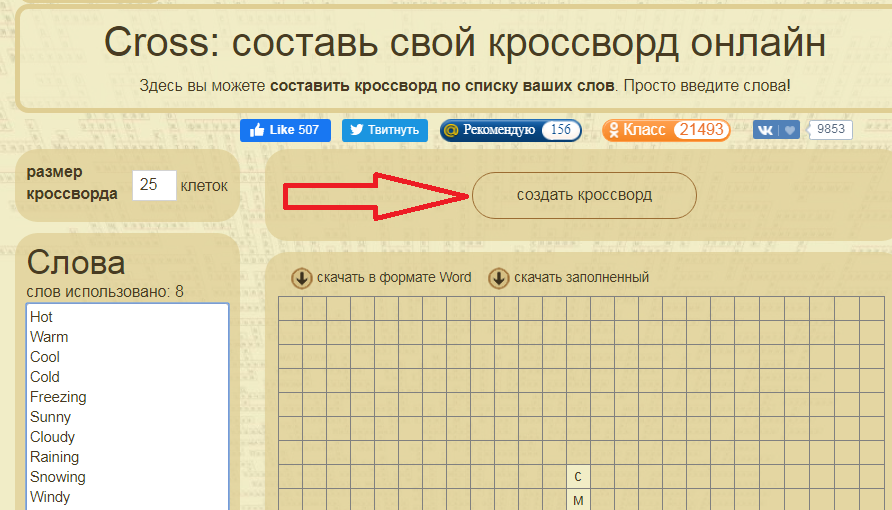Click the word Windy in the words list
The height and width of the screenshot is (510, 892).
(x=50, y=497)
